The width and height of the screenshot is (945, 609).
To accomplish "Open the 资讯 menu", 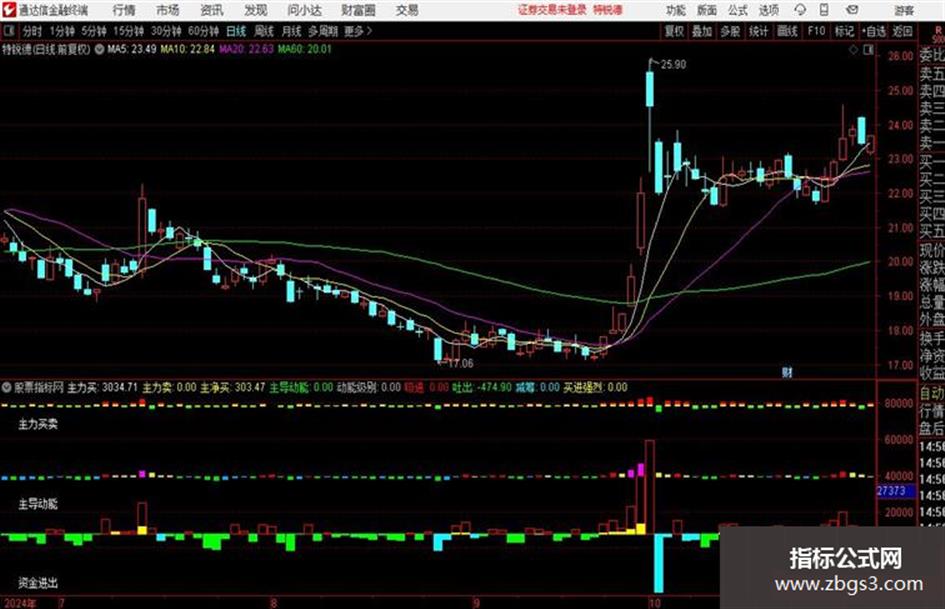I will click(212, 10).
